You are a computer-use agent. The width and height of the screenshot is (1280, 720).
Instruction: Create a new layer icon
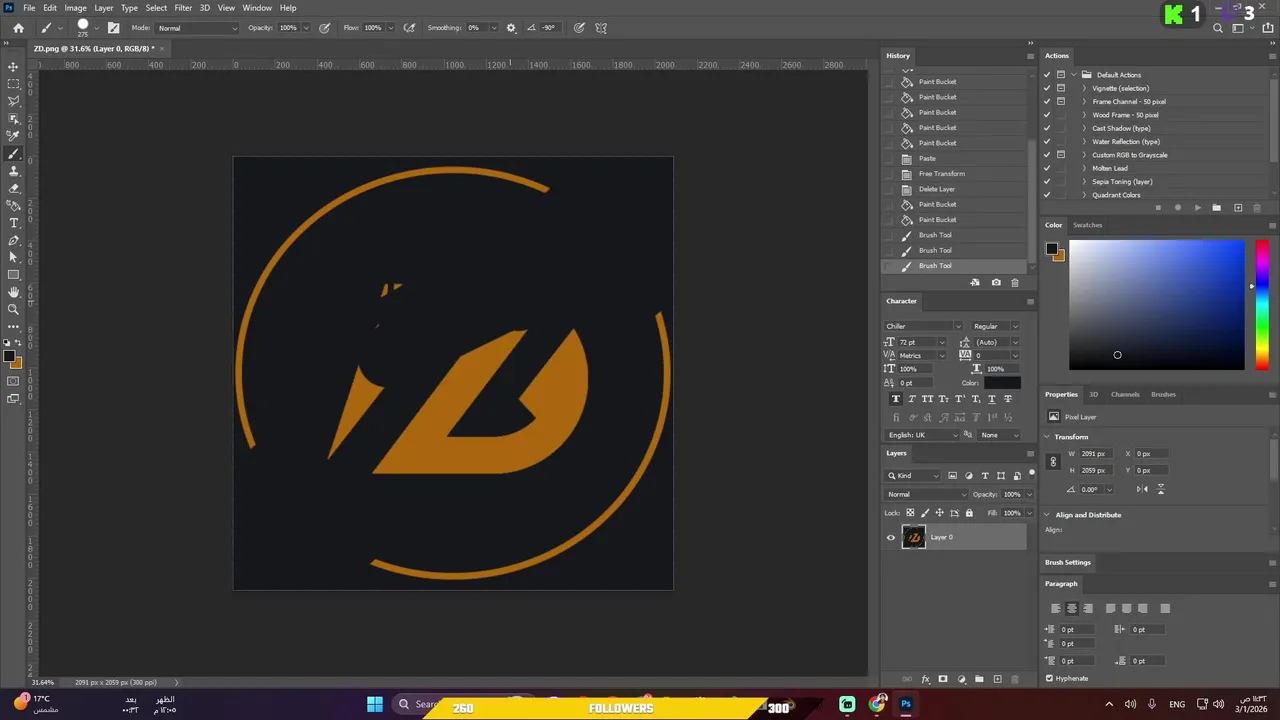[997, 679]
